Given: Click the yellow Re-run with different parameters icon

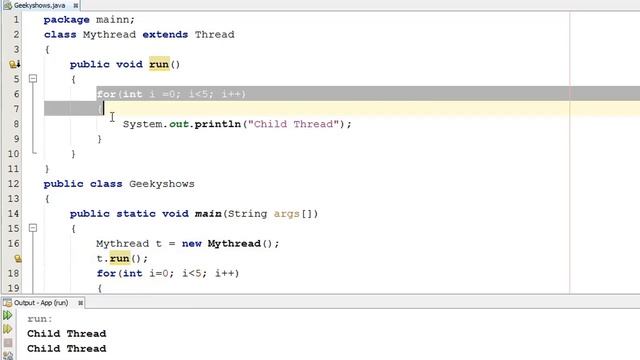Looking at the screenshot, I should [7, 329].
